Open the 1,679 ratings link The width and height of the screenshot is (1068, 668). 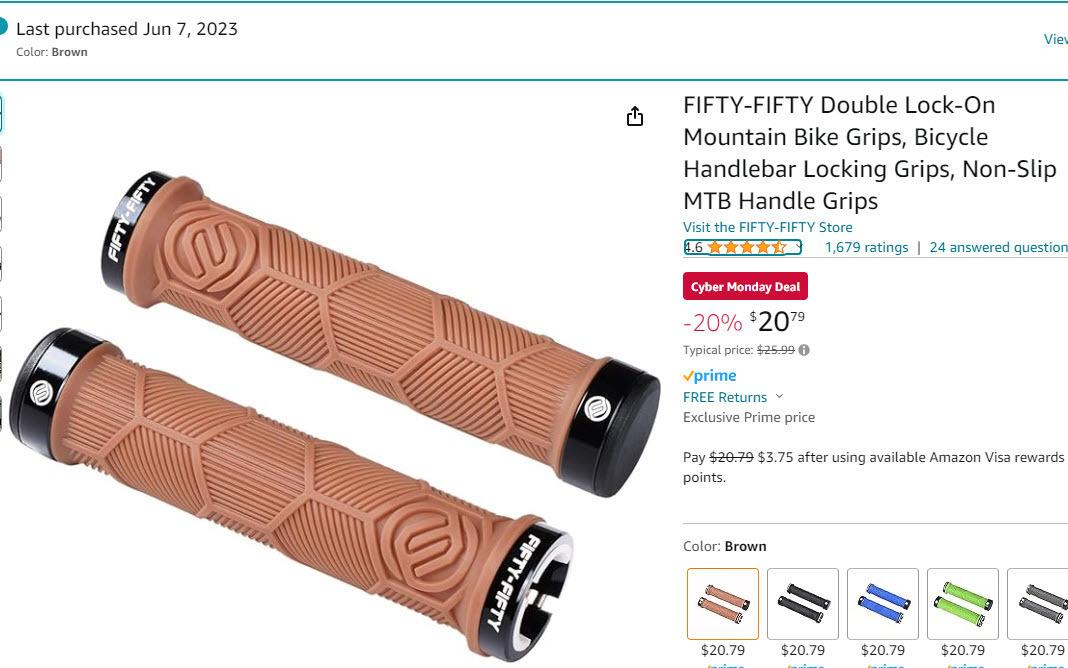coord(866,247)
